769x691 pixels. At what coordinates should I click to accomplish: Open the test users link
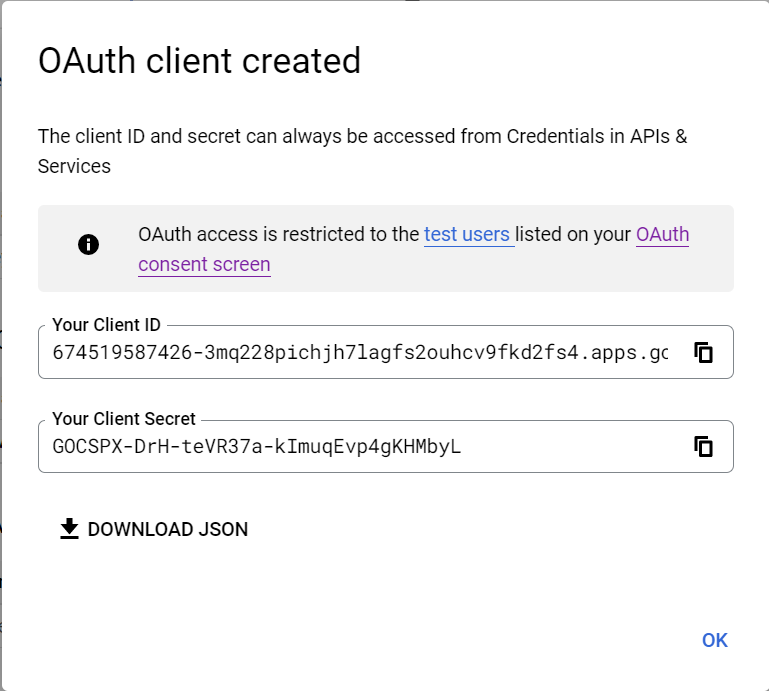point(467,235)
